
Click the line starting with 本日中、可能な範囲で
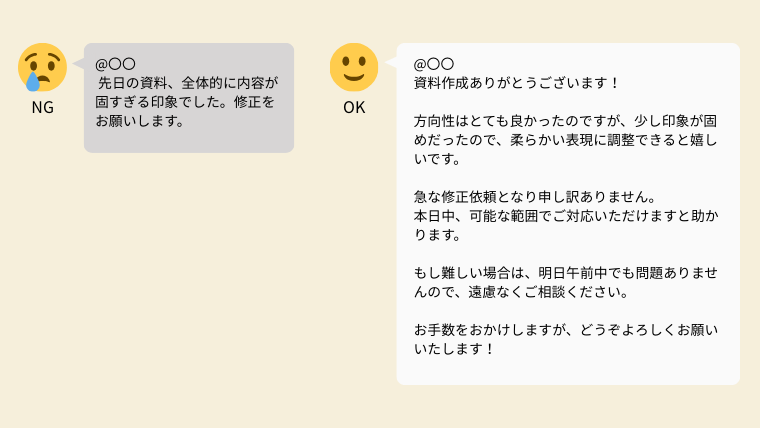(x=565, y=216)
